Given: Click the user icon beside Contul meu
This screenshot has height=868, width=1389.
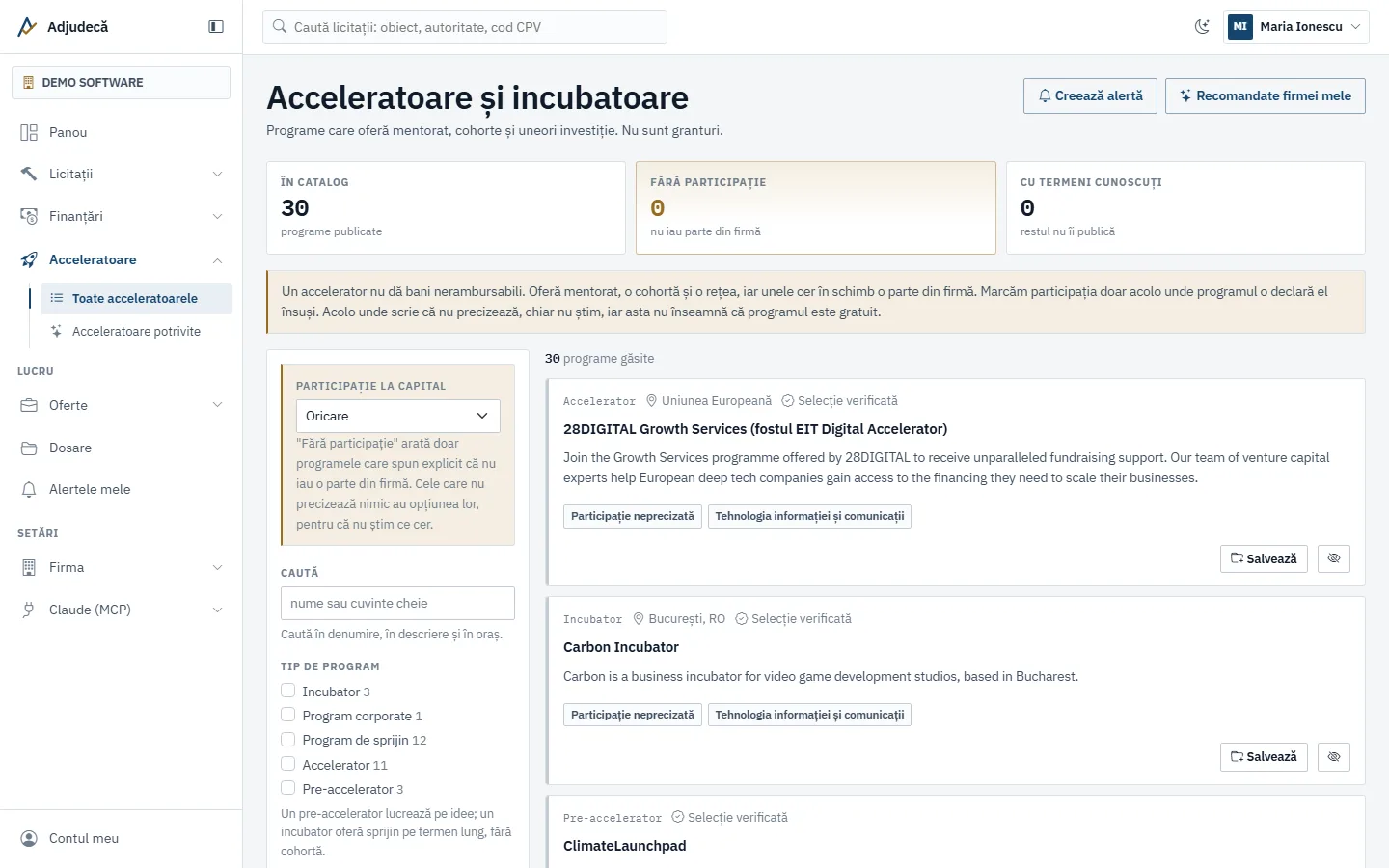Looking at the screenshot, I should pos(29,838).
